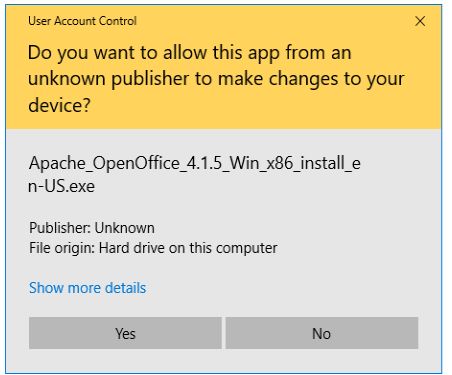Click the word 'details' in the blue link

coord(126,288)
